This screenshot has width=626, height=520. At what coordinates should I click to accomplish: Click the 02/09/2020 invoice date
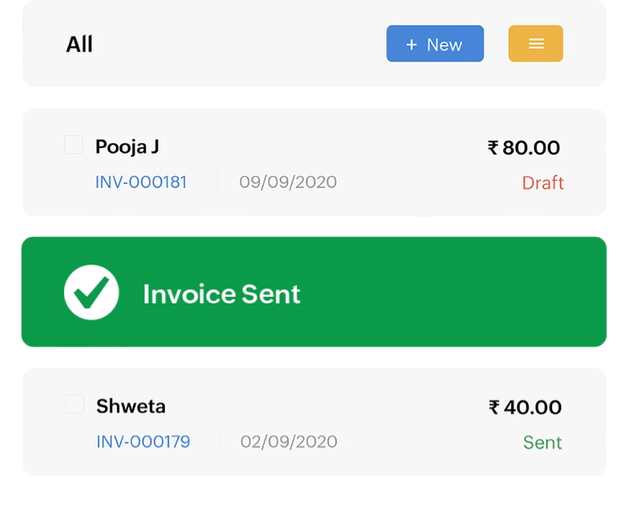[x=289, y=442]
